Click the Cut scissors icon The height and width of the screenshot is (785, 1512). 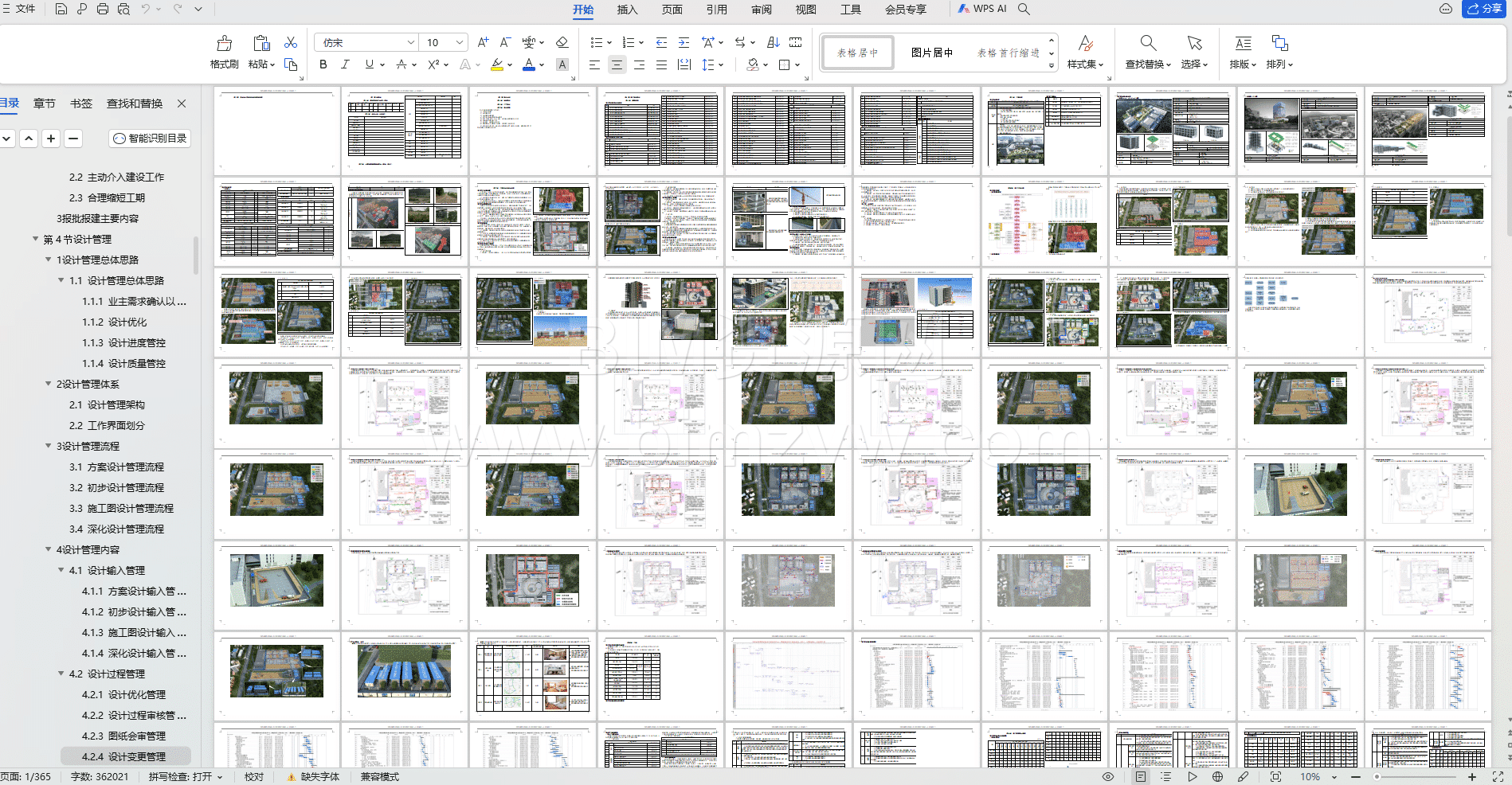coord(291,42)
